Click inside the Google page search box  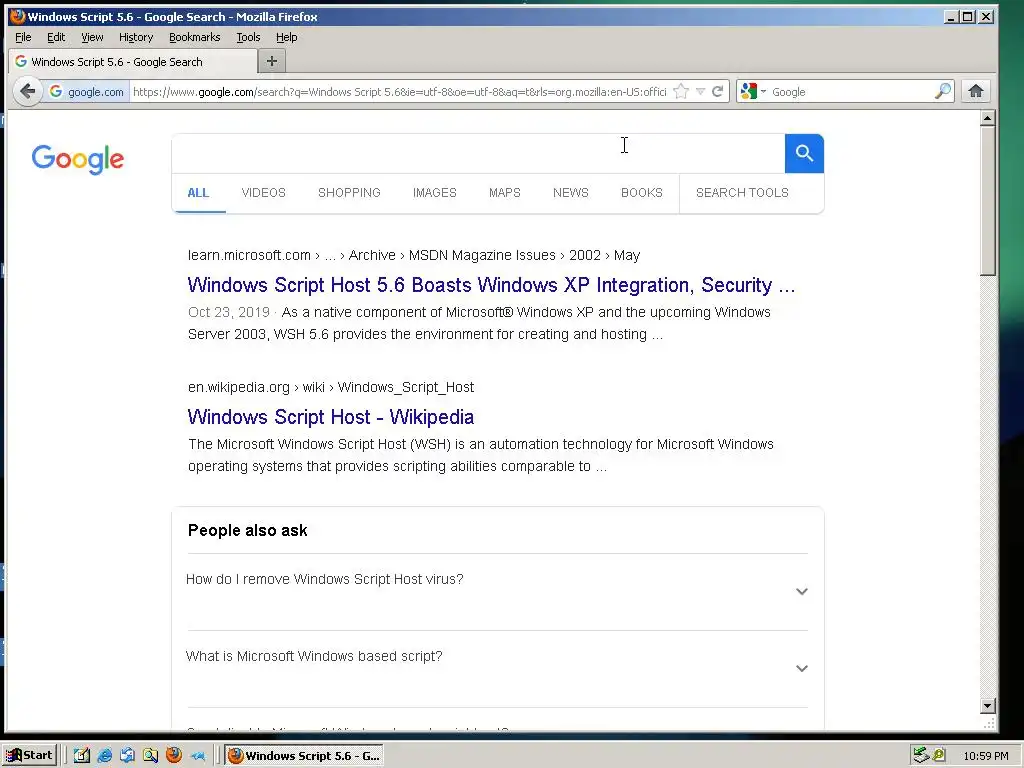coord(478,153)
